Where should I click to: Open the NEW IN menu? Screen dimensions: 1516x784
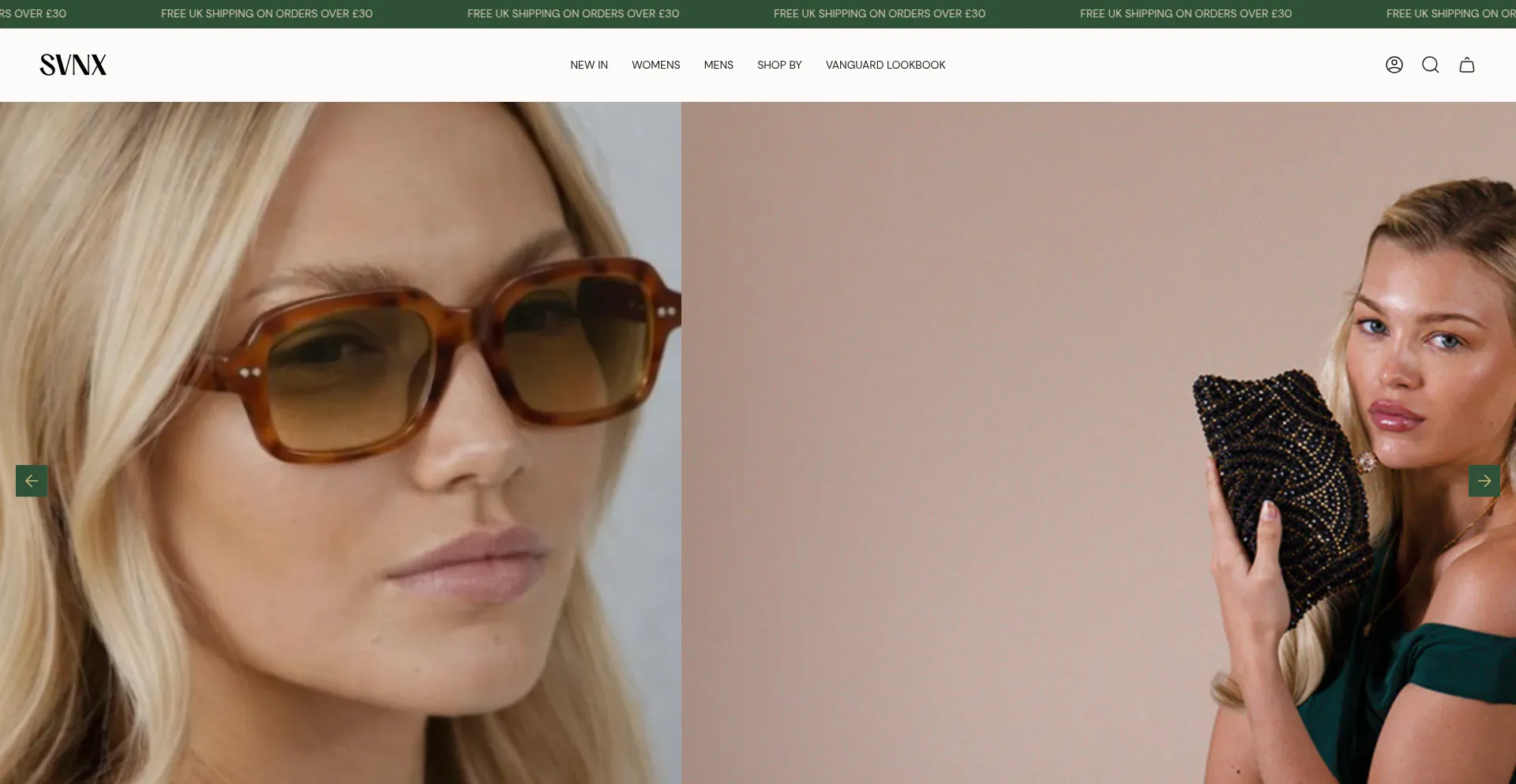tap(589, 65)
